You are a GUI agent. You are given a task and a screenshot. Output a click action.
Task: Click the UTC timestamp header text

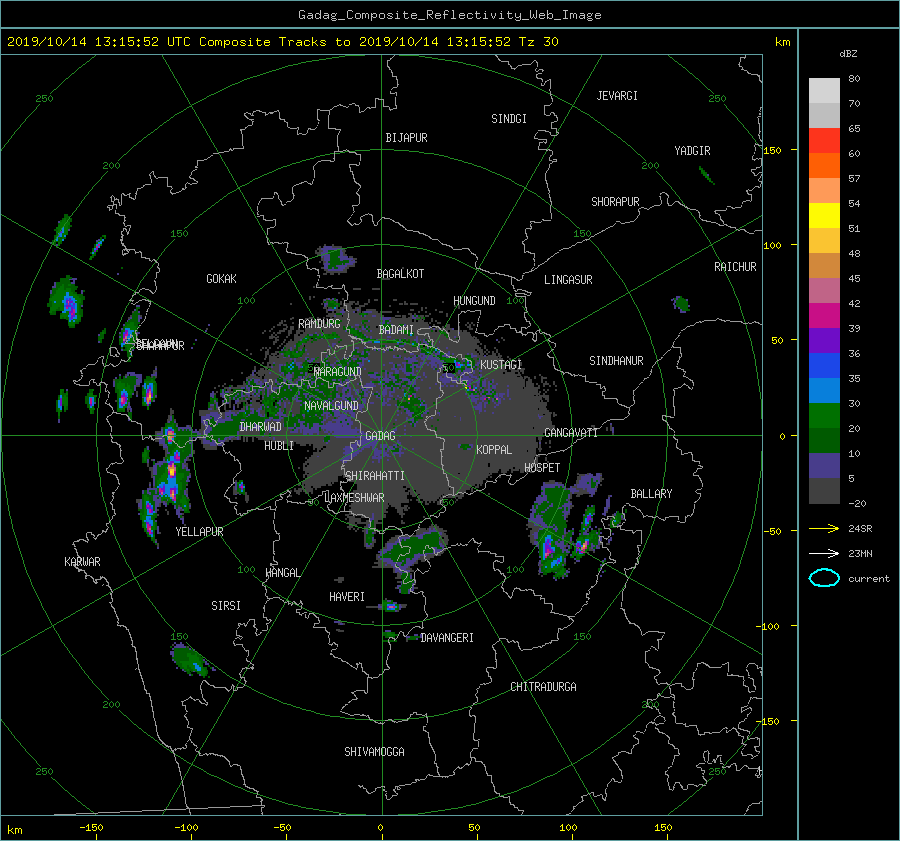pyautogui.click(x=282, y=42)
